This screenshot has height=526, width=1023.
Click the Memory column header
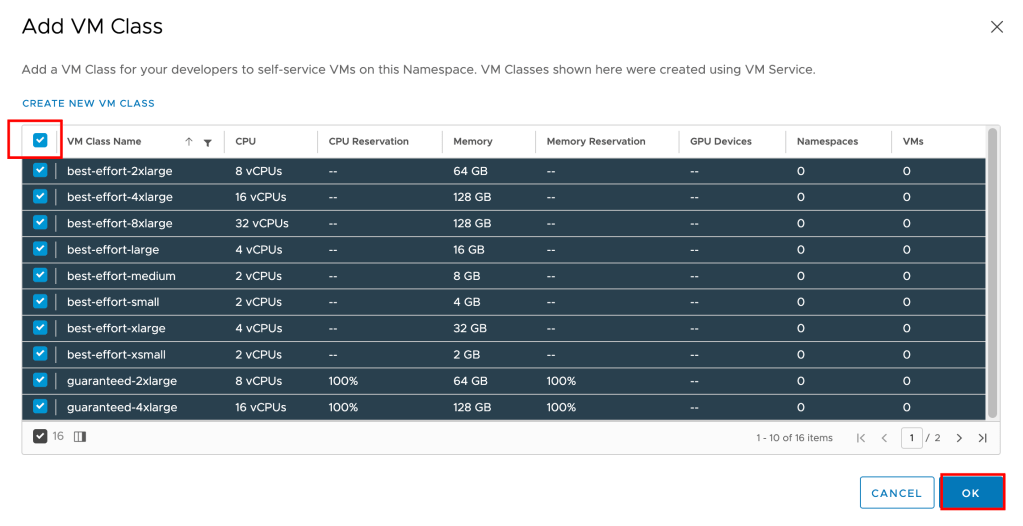point(472,142)
